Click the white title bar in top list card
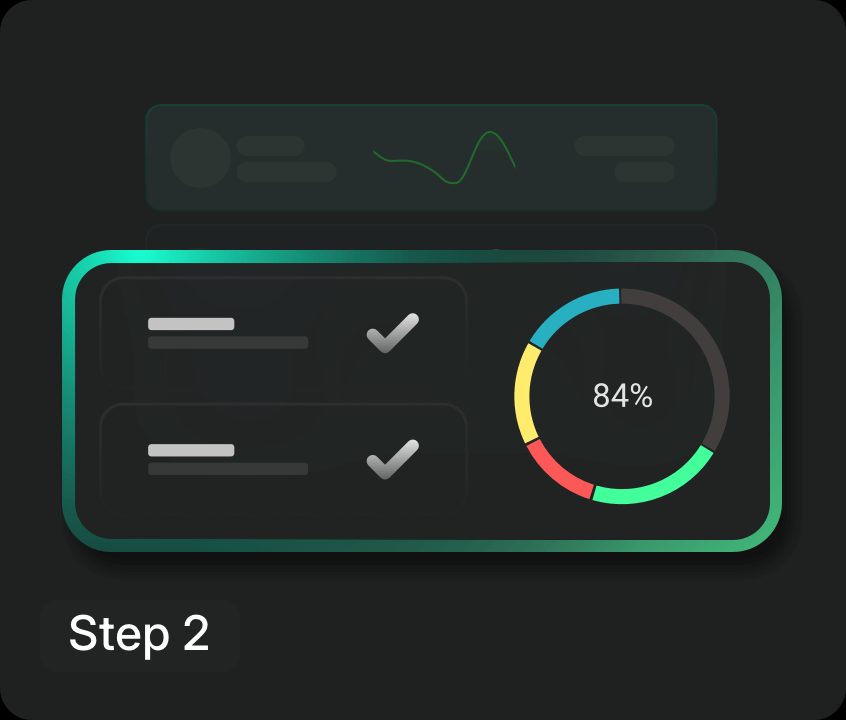Screen dimensions: 846x720 coord(191,324)
